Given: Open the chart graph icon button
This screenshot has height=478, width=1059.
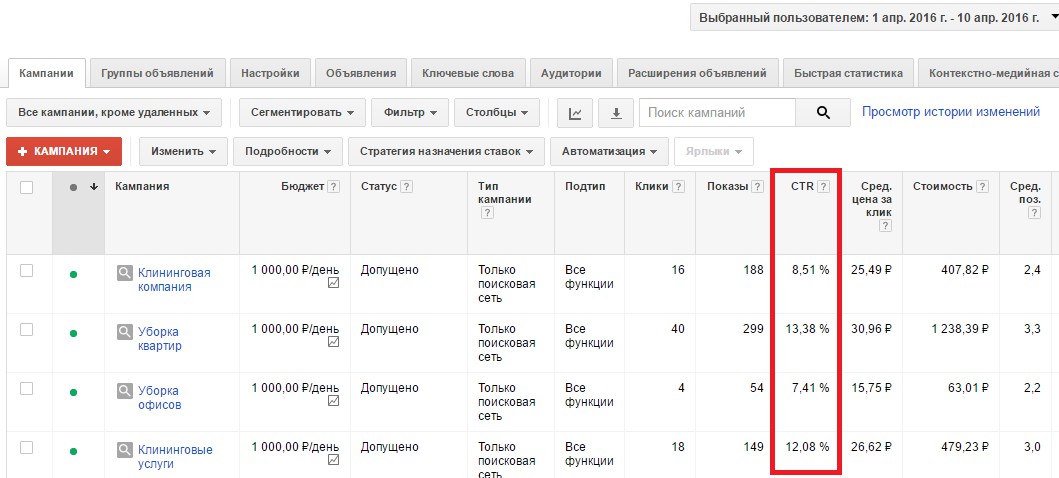Looking at the screenshot, I should pyautogui.click(x=575, y=113).
